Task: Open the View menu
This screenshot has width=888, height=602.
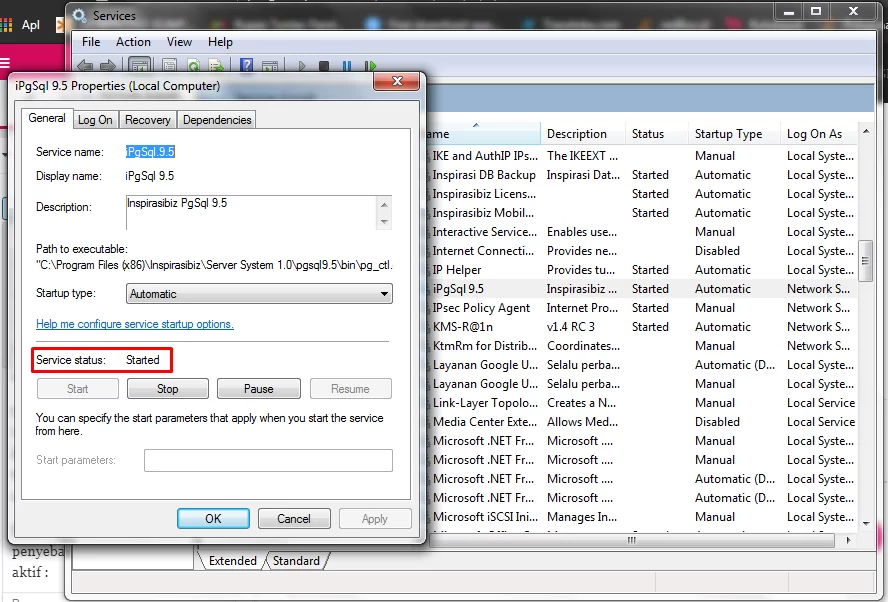Action: (x=179, y=42)
